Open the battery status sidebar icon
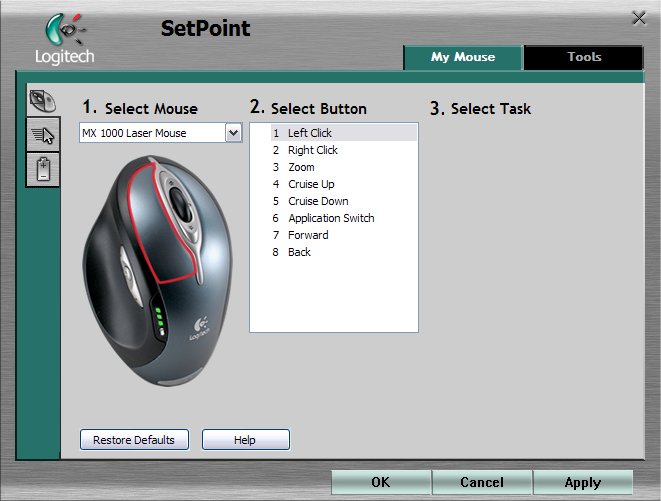The image size is (661, 501). [43, 169]
